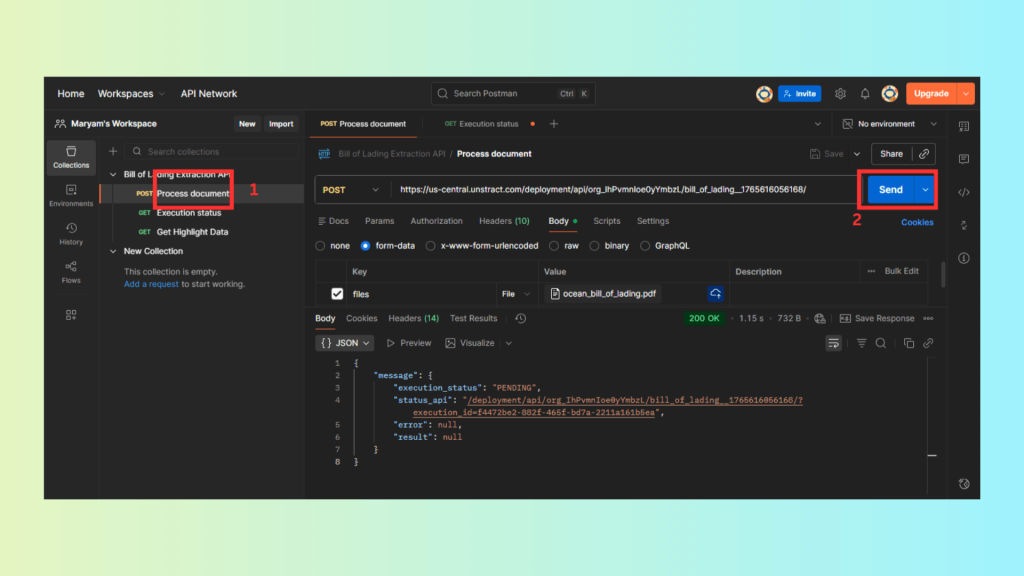Expand the No environment dropdown

point(889,124)
